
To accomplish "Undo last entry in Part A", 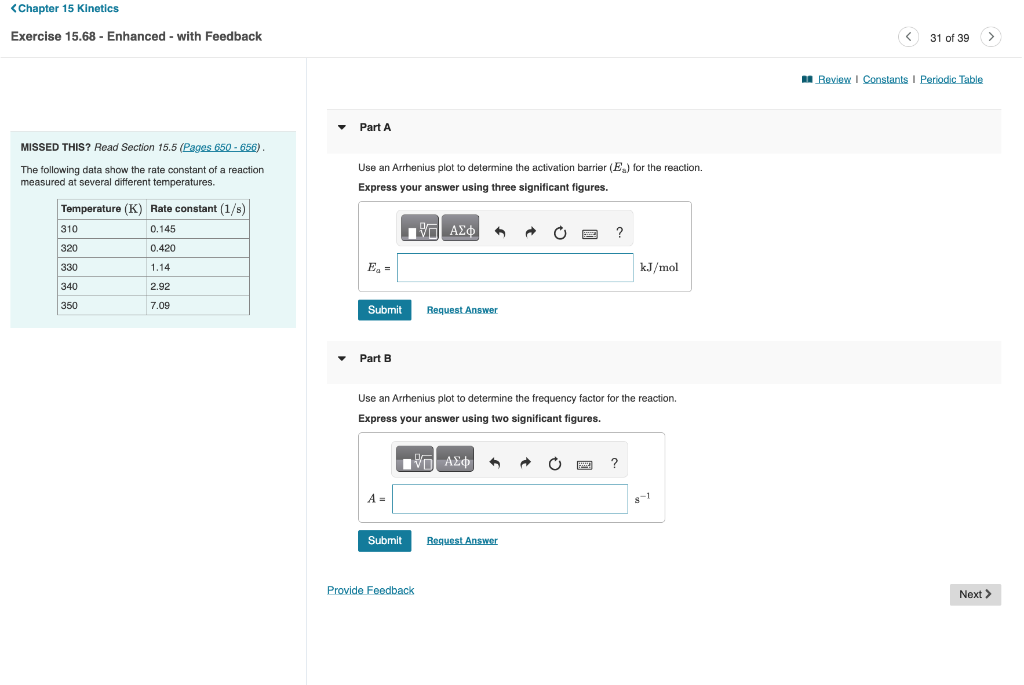I will [500, 232].
